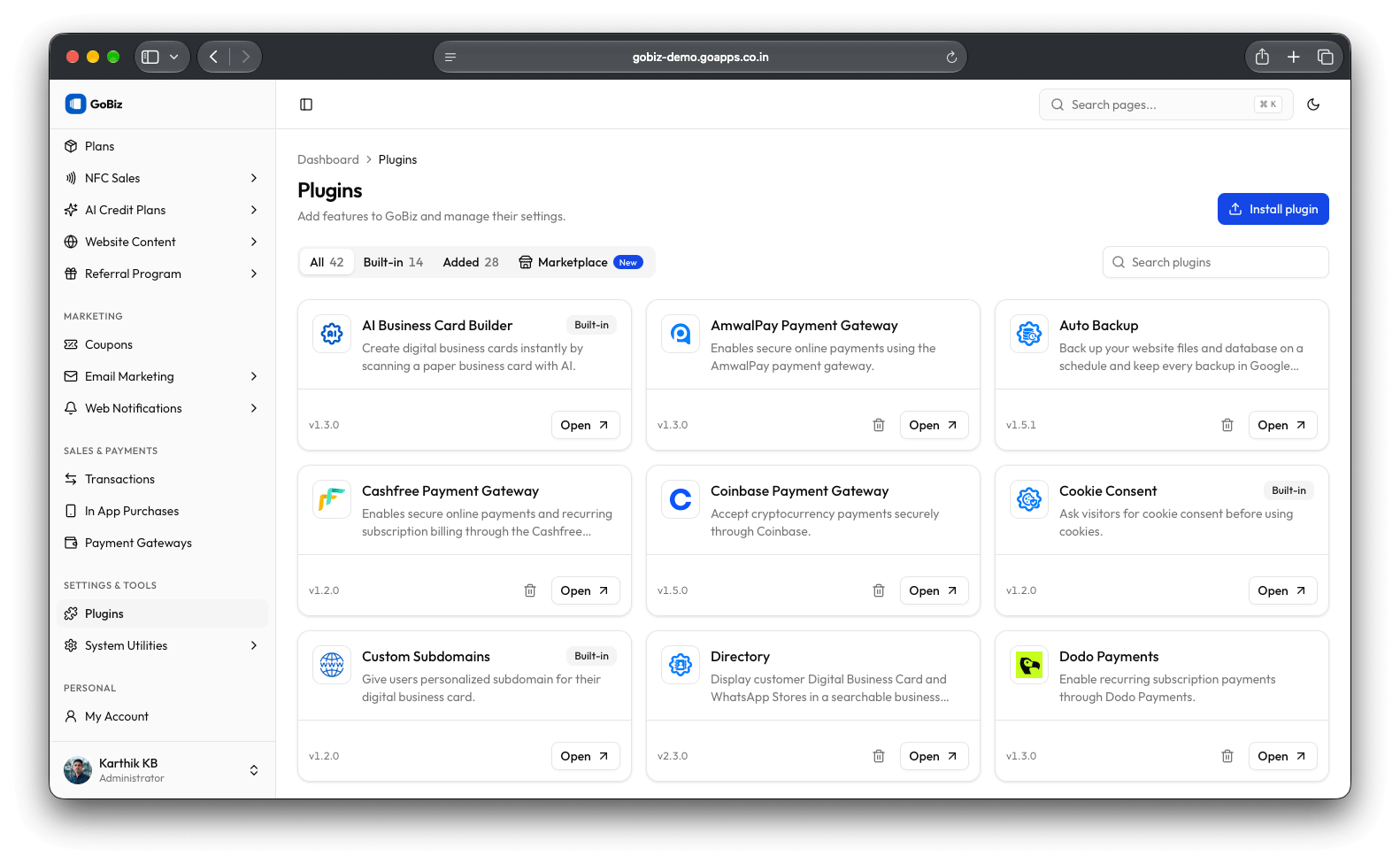Click the AI Business Card Builder icon

(x=332, y=334)
